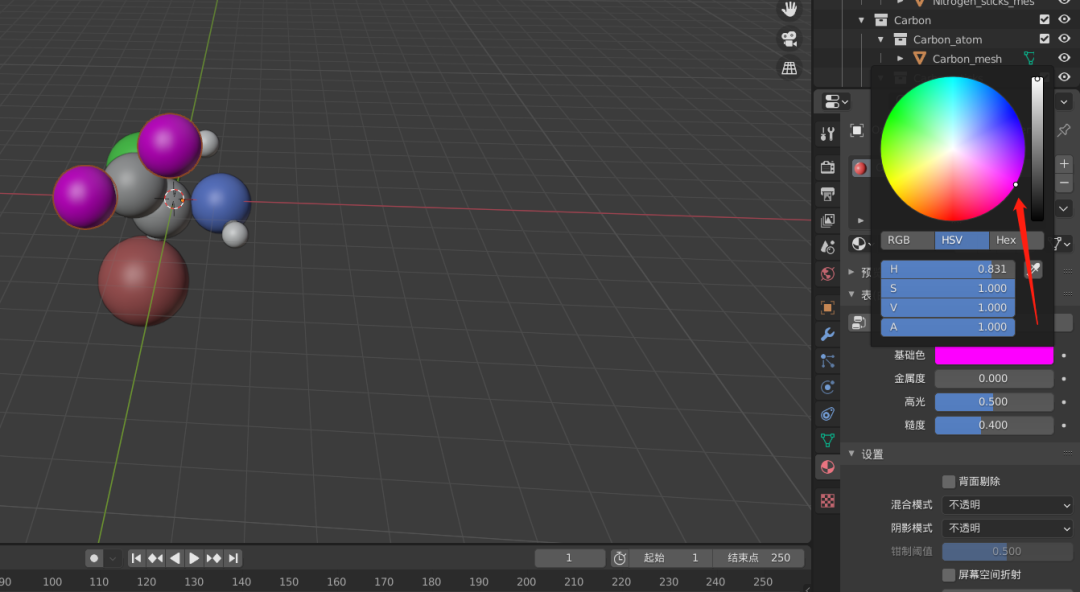1080x592 pixels.
Task: Open the Physics properties tab
Action: (x=828, y=387)
